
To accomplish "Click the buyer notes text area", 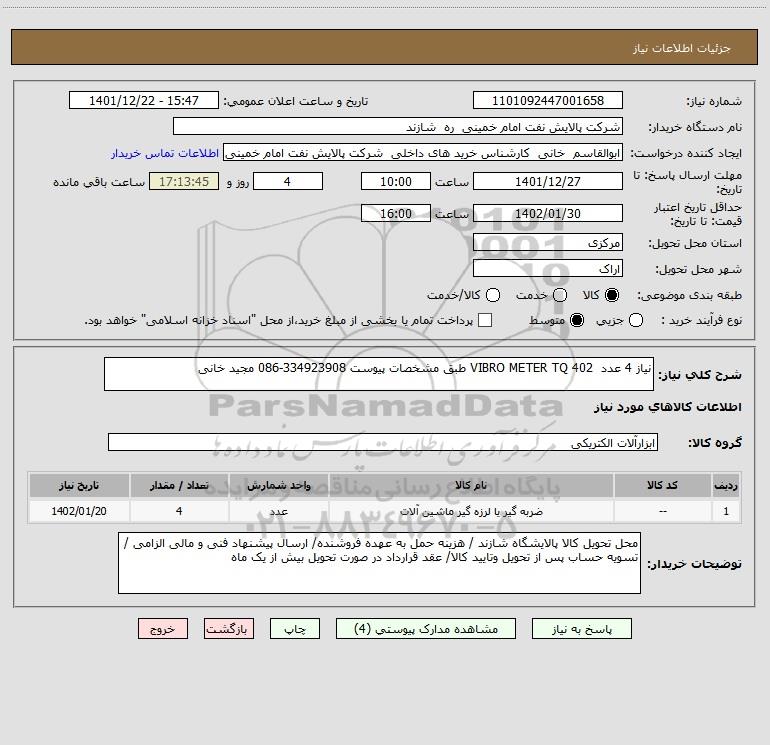I will coord(379,563).
